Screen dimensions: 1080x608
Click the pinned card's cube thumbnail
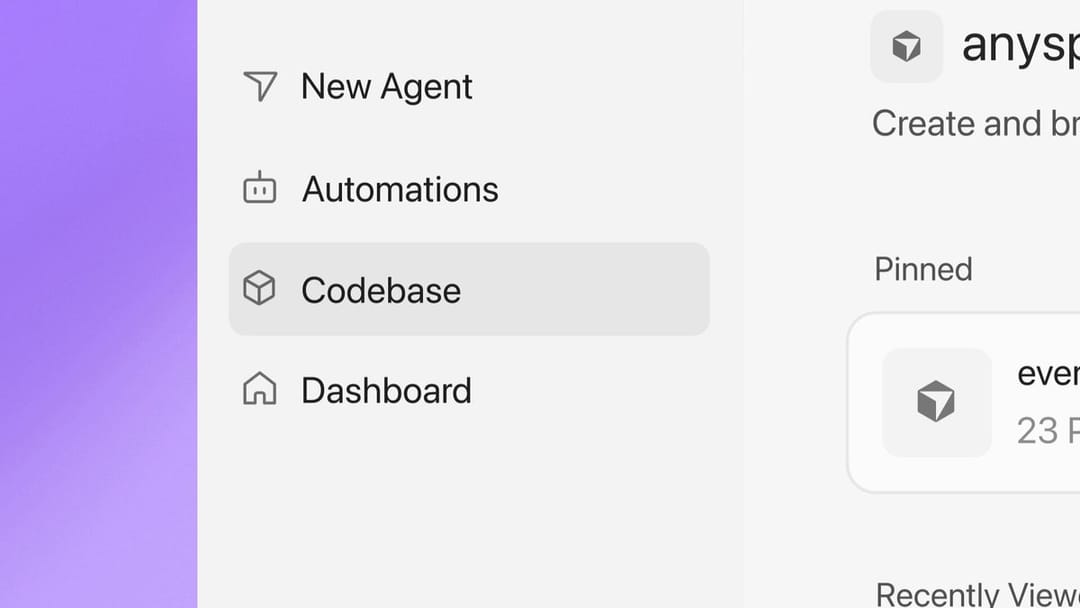tap(937, 402)
